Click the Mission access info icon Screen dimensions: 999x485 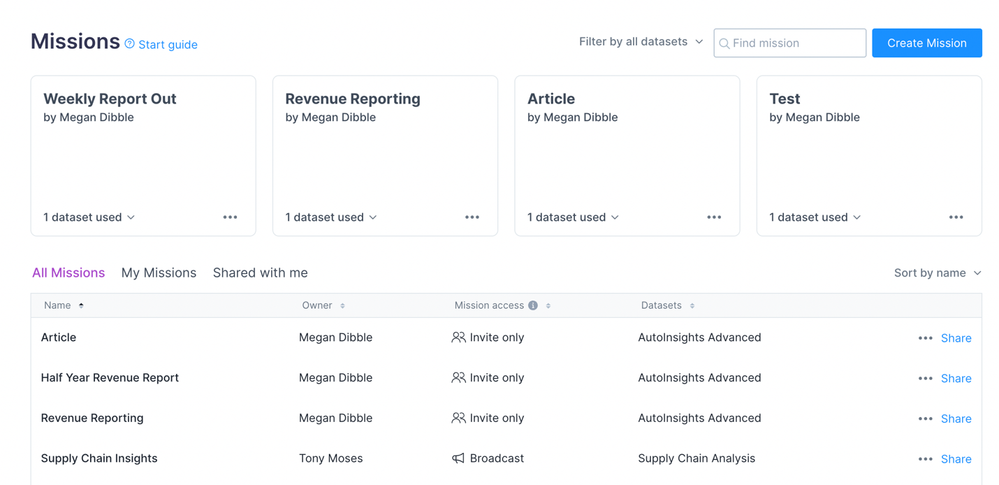pyautogui.click(x=533, y=305)
